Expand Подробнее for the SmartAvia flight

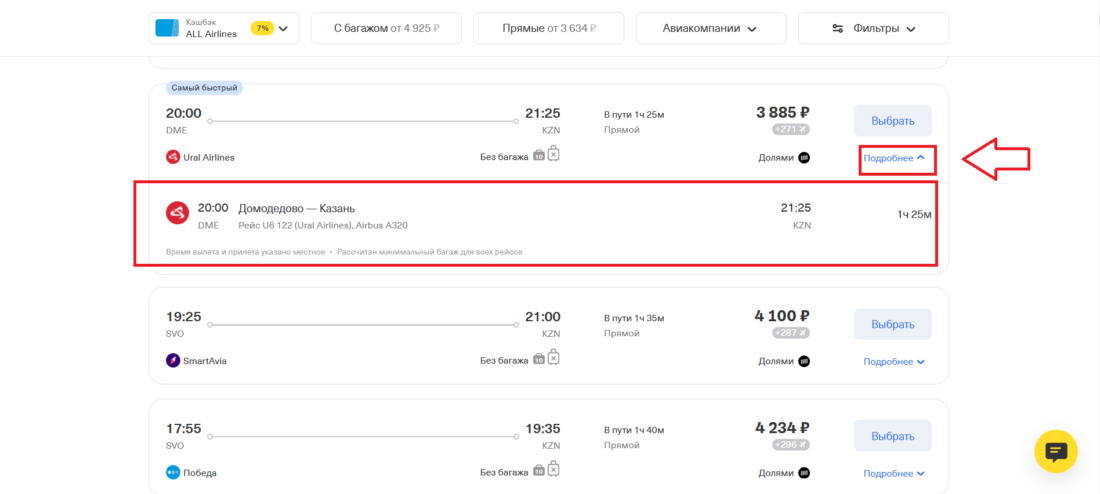coord(894,361)
